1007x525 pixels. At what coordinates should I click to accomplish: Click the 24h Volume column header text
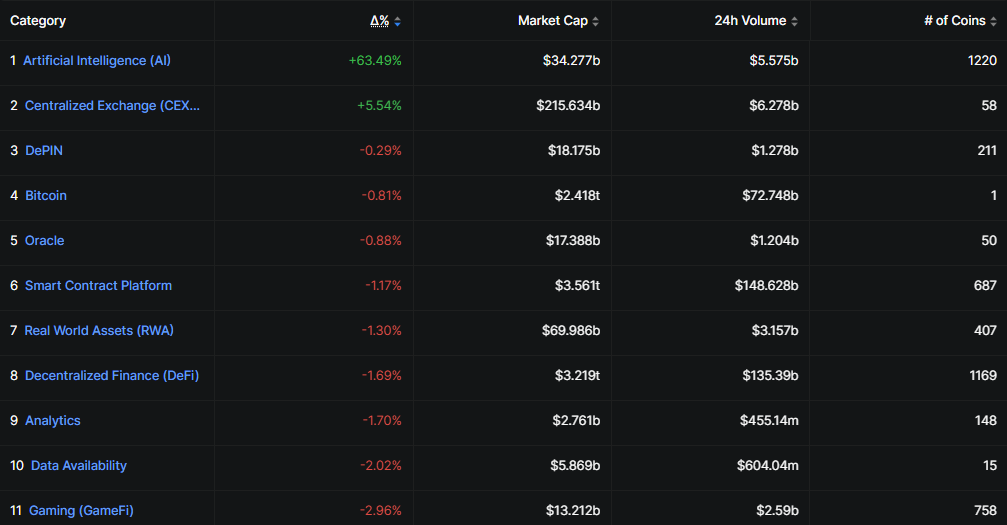click(750, 20)
